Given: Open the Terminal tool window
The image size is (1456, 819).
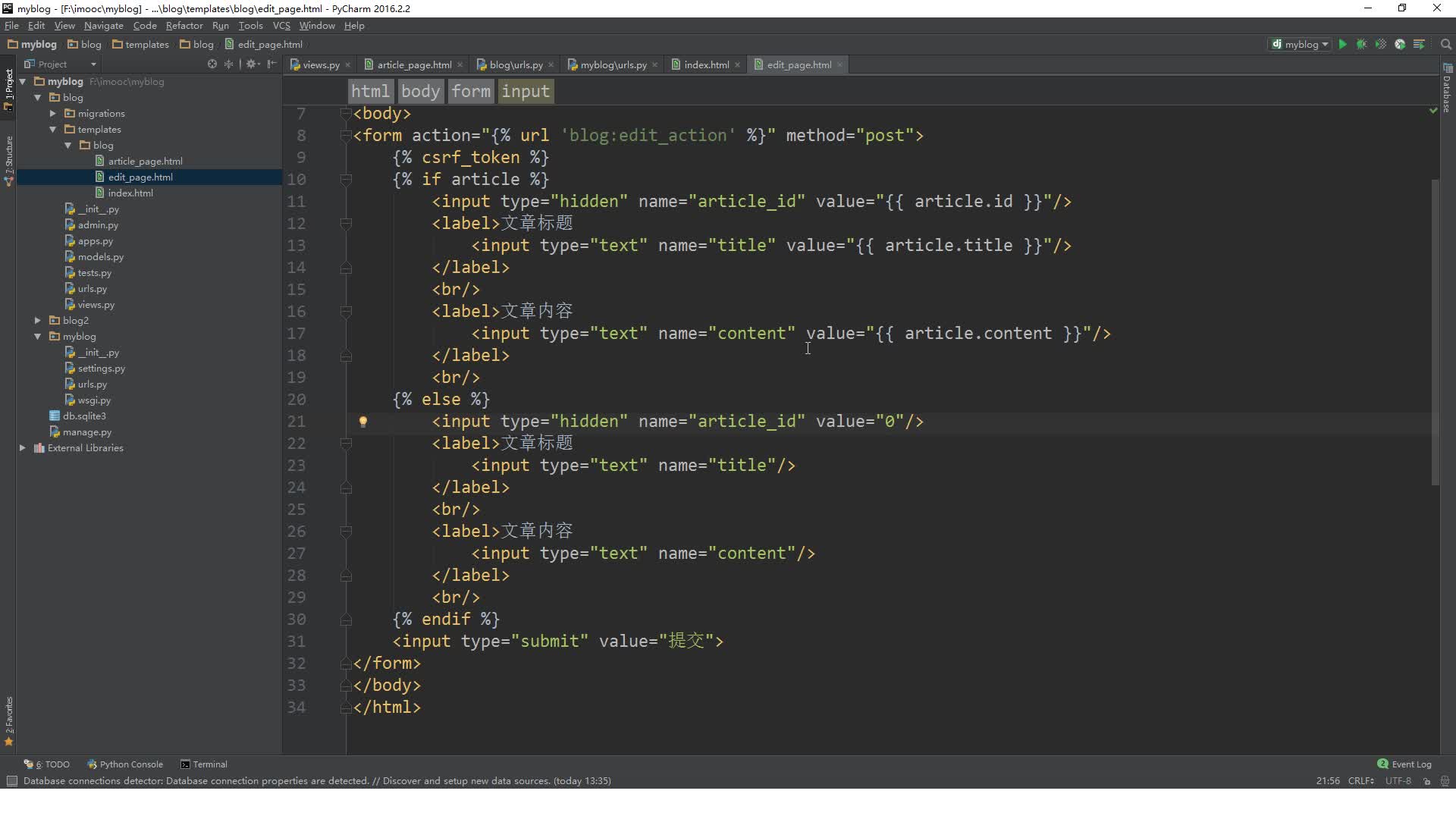Looking at the screenshot, I should coord(204,764).
